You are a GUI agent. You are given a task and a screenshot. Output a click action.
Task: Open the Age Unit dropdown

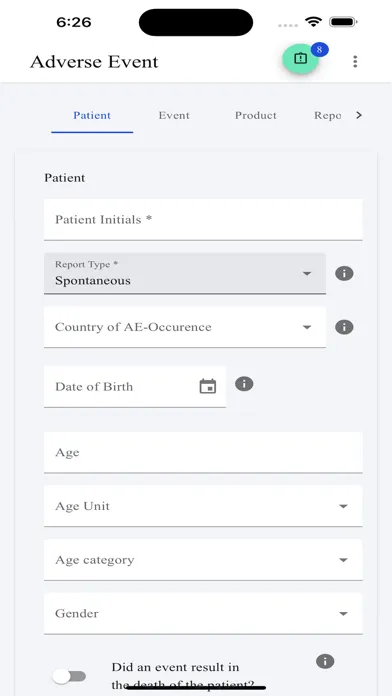[203, 506]
